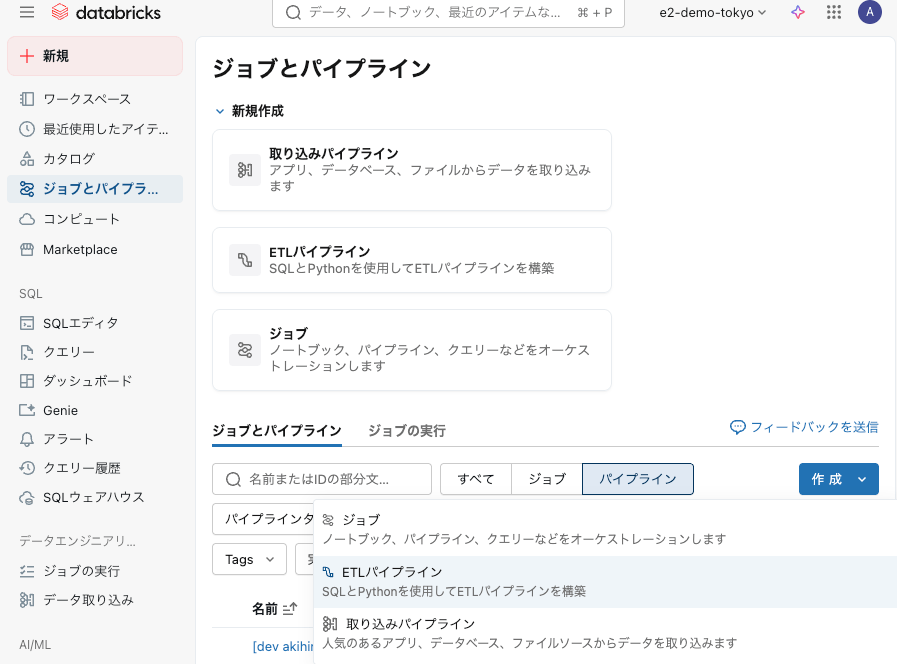
Task: Click the 取り込みパイプライン creation card
Action: pos(411,170)
